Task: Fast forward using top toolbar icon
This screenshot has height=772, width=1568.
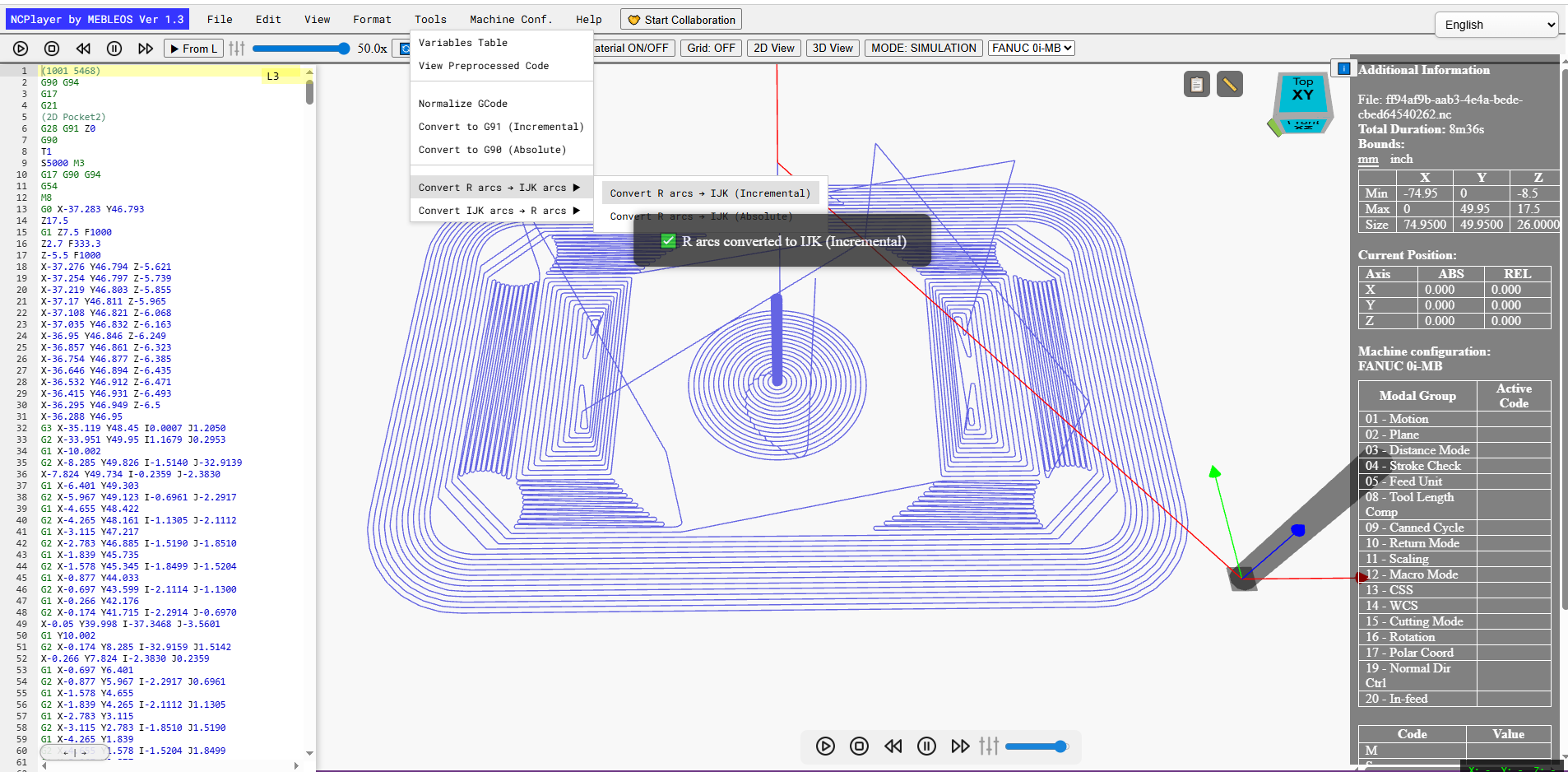Action: (x=146, y=49)
